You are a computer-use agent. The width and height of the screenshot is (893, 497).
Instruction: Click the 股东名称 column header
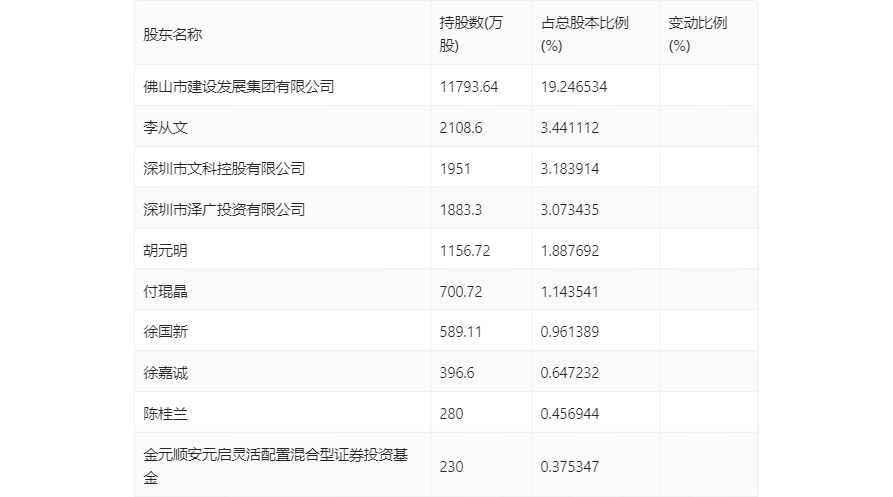pos(173,35)
